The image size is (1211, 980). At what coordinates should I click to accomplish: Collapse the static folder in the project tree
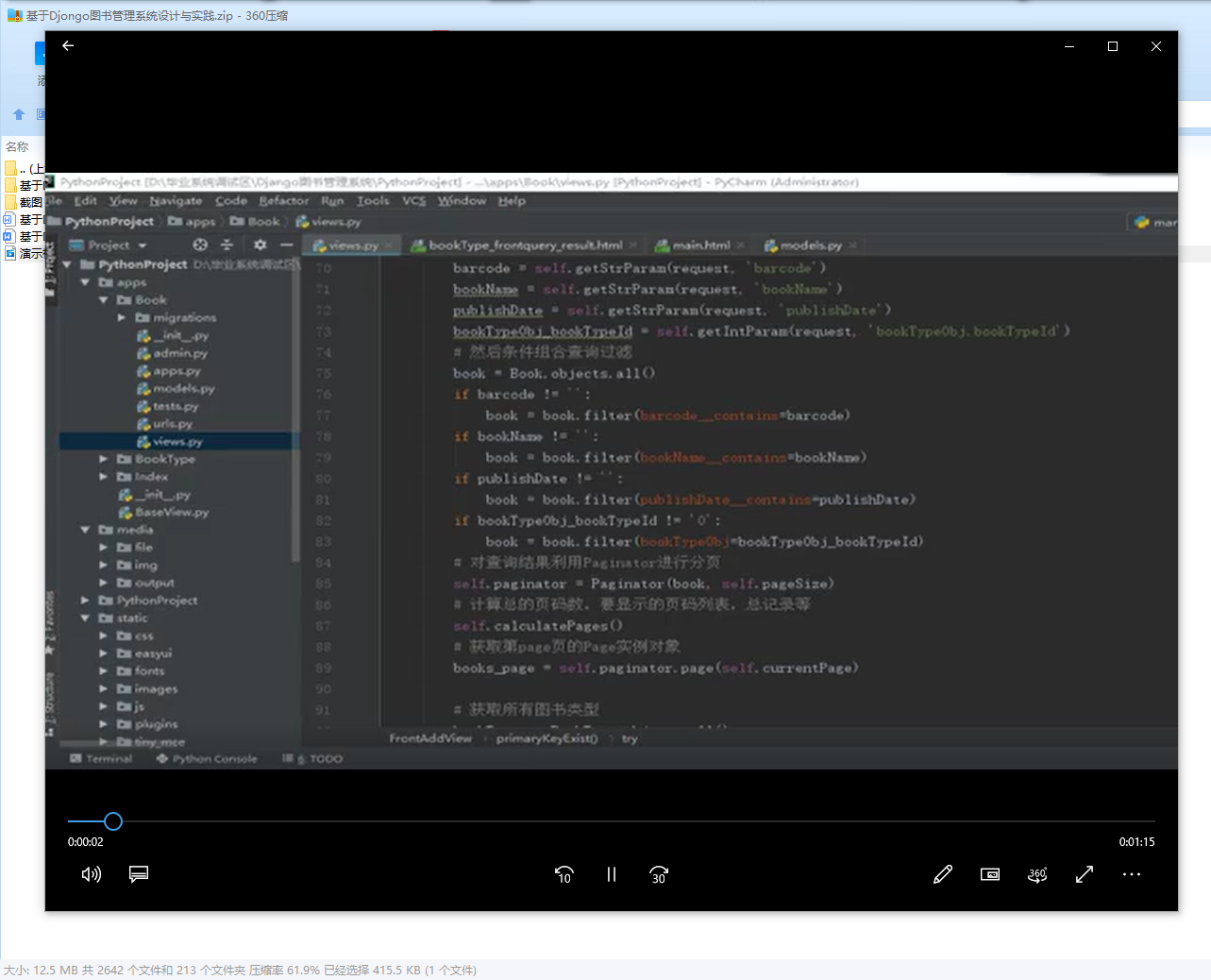[x=86, y=618]
